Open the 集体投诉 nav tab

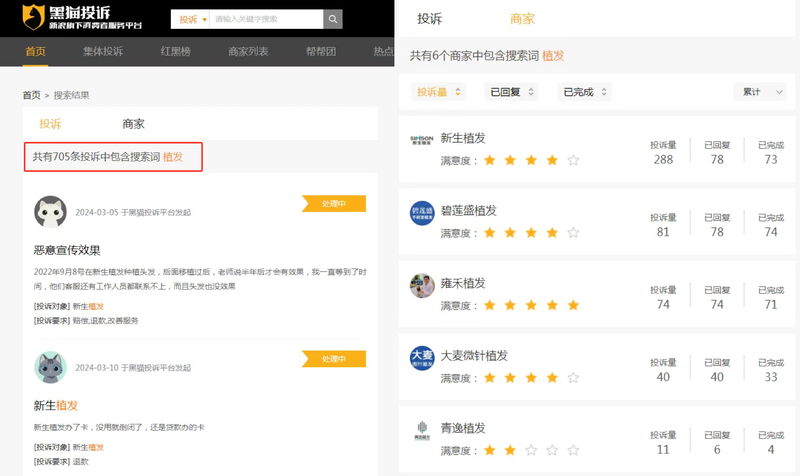pyautogui.click(x=103, y=51)
